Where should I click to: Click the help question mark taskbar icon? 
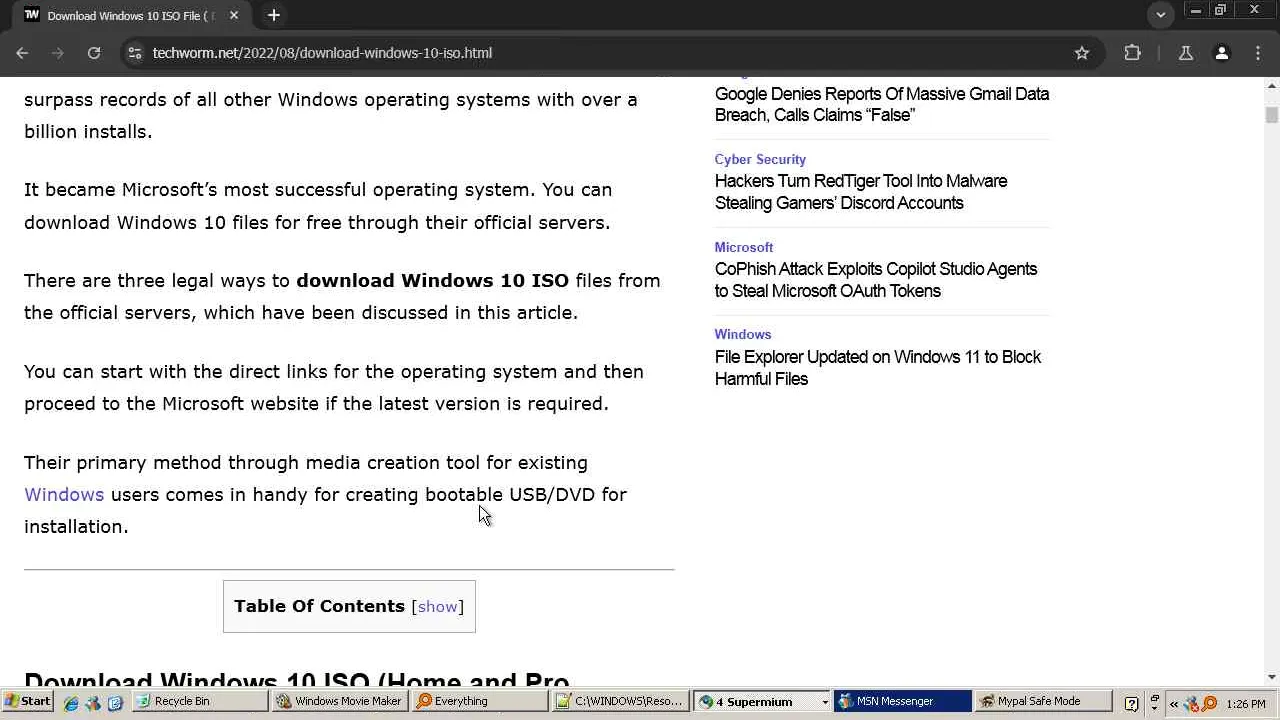click(1131, 703)
